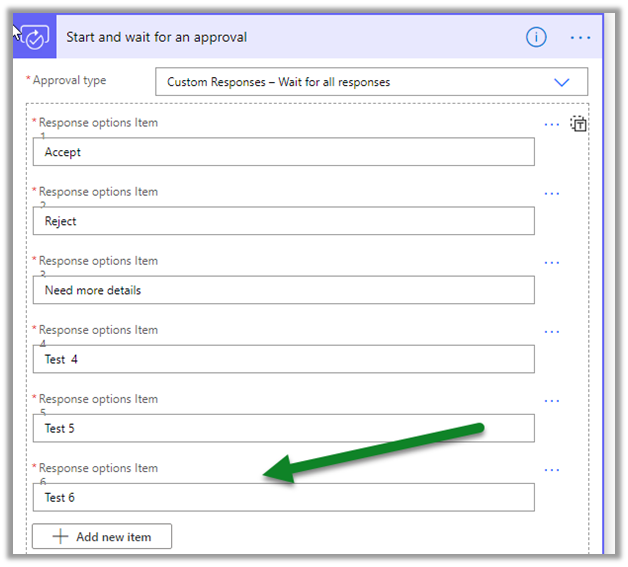The width and height of the screenshot is (628, 567).
Task: Open ellipsis menu for the Test 6 item
Action: click(x=551, y=470)
